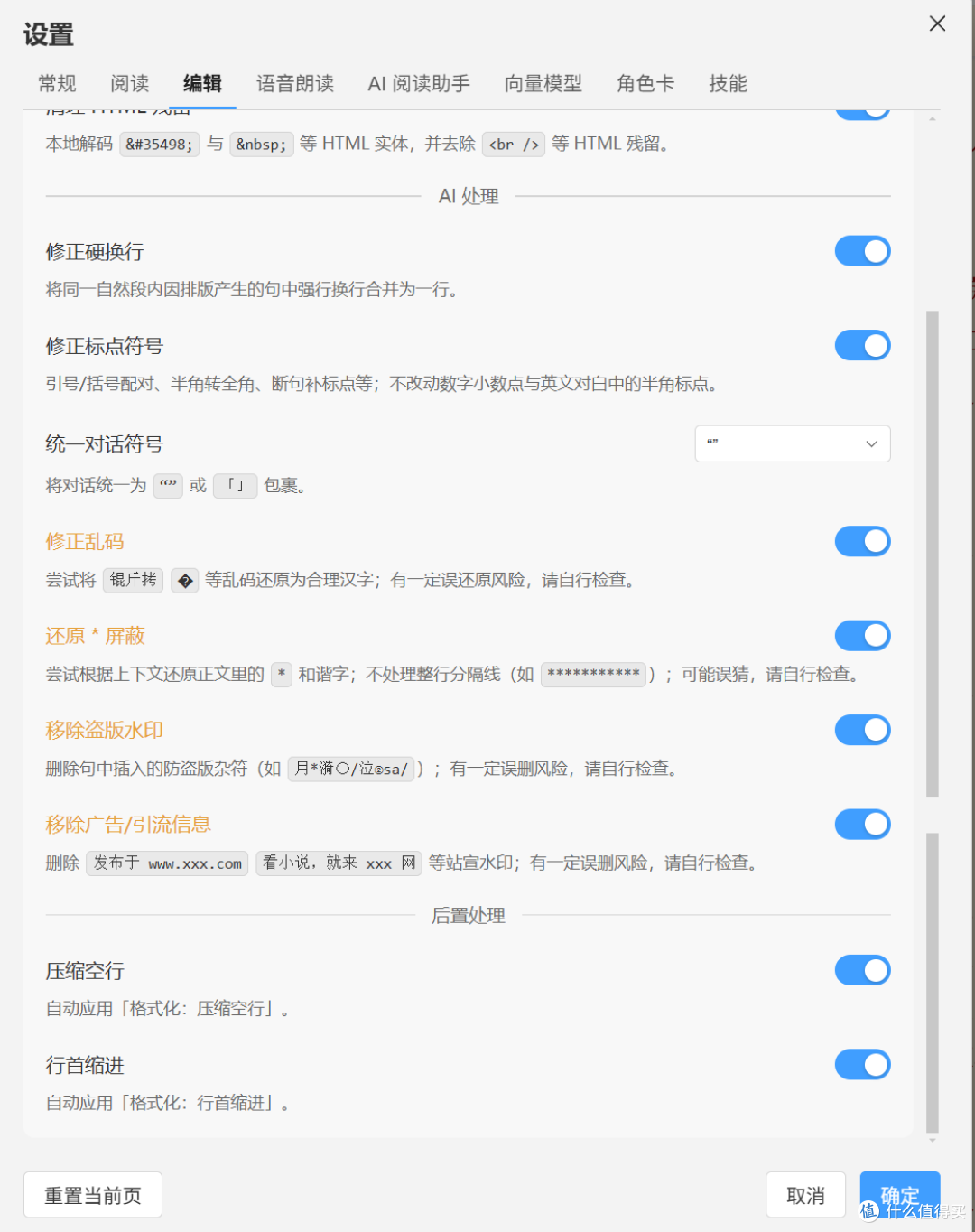Image resolution: width=975 pixels, height=1232 pixels.
Task: Click 重置当前页 button
Action: (x=93, y=1195)
